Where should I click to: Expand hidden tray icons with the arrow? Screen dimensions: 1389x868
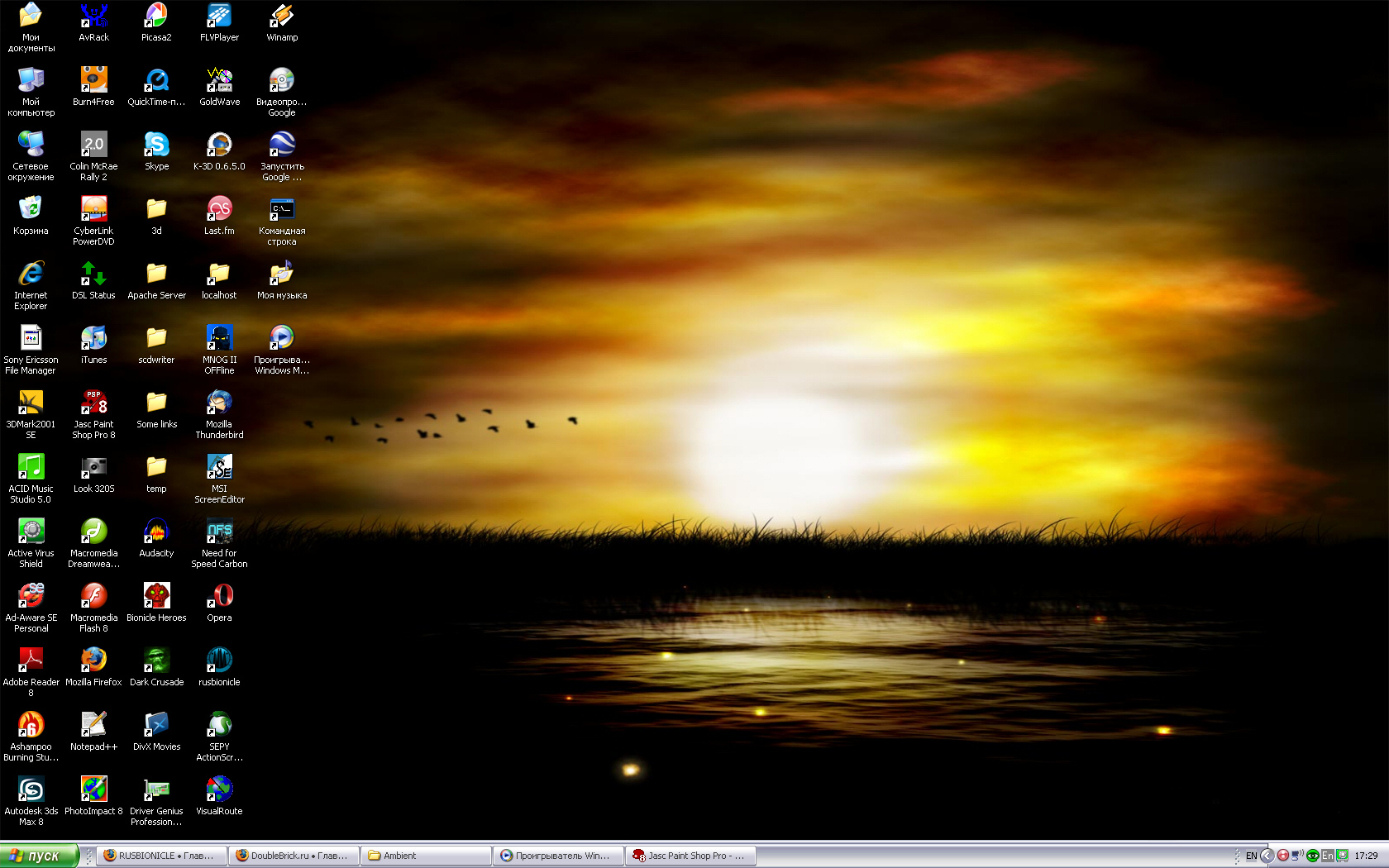(x=1267, y=856)
